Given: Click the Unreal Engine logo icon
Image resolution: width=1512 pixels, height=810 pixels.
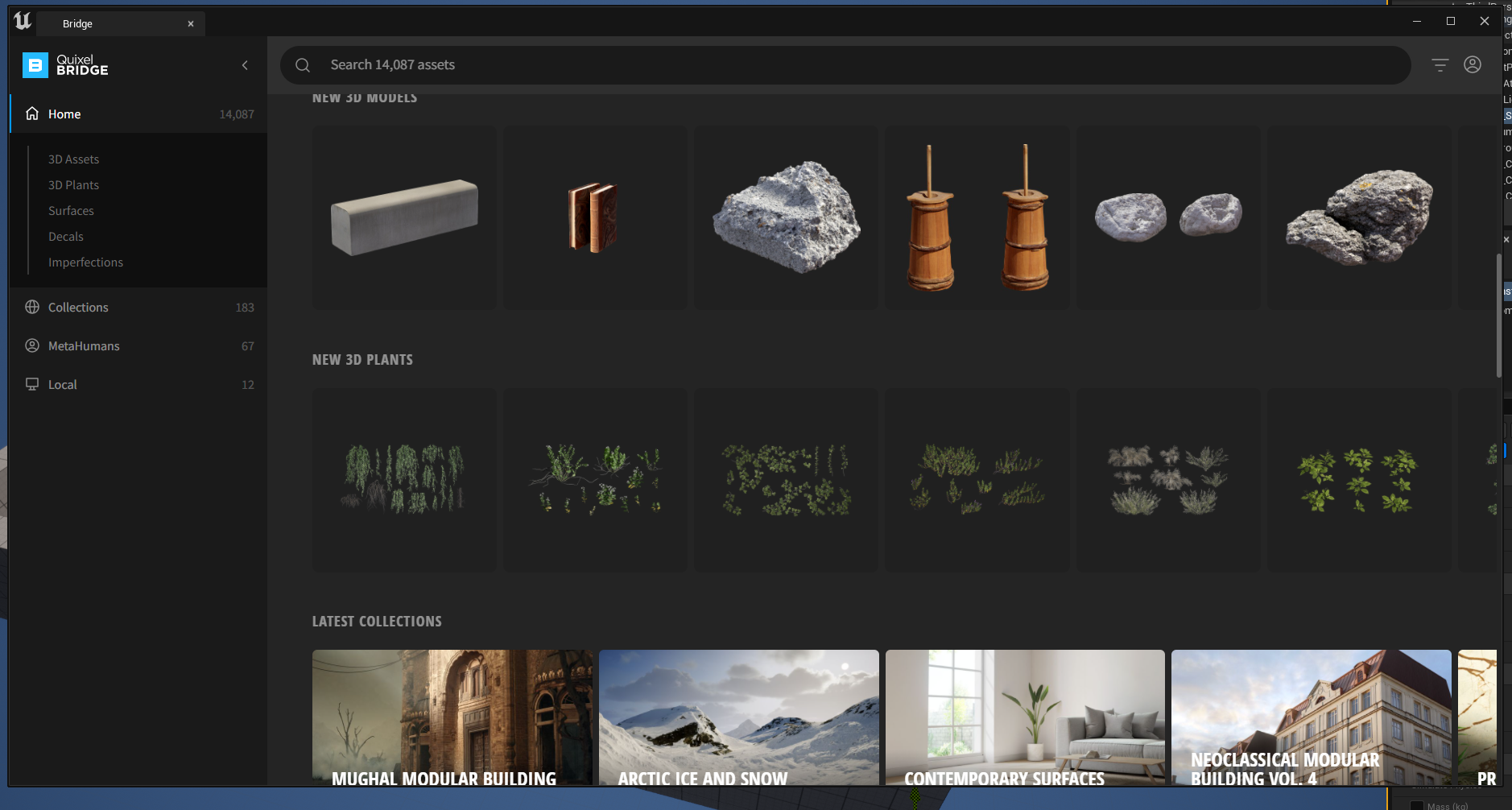Looking at the screenshot, I should pyautogui.click(x=23, y=22).
